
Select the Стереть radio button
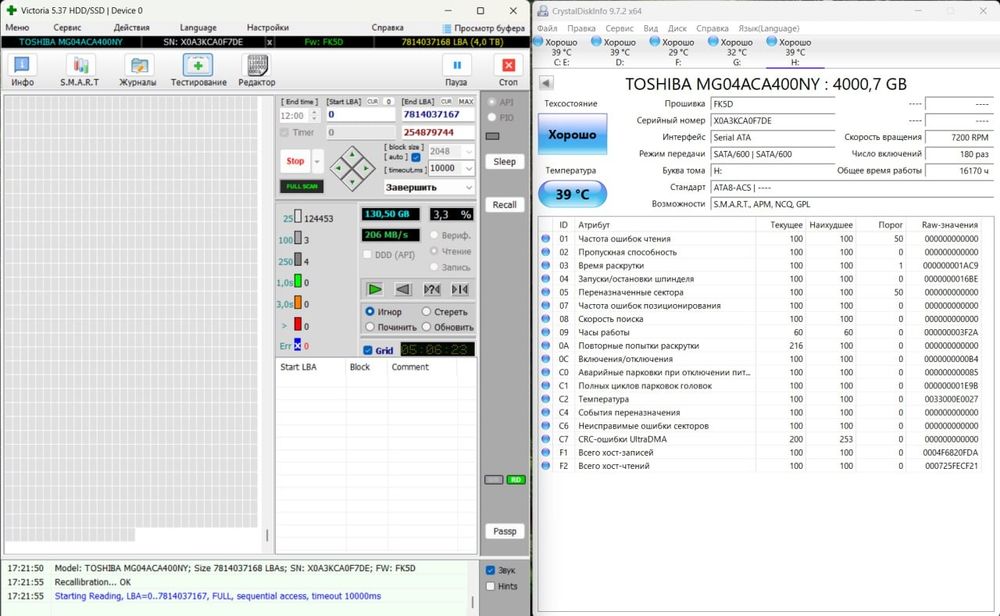(x=426, y=311)
